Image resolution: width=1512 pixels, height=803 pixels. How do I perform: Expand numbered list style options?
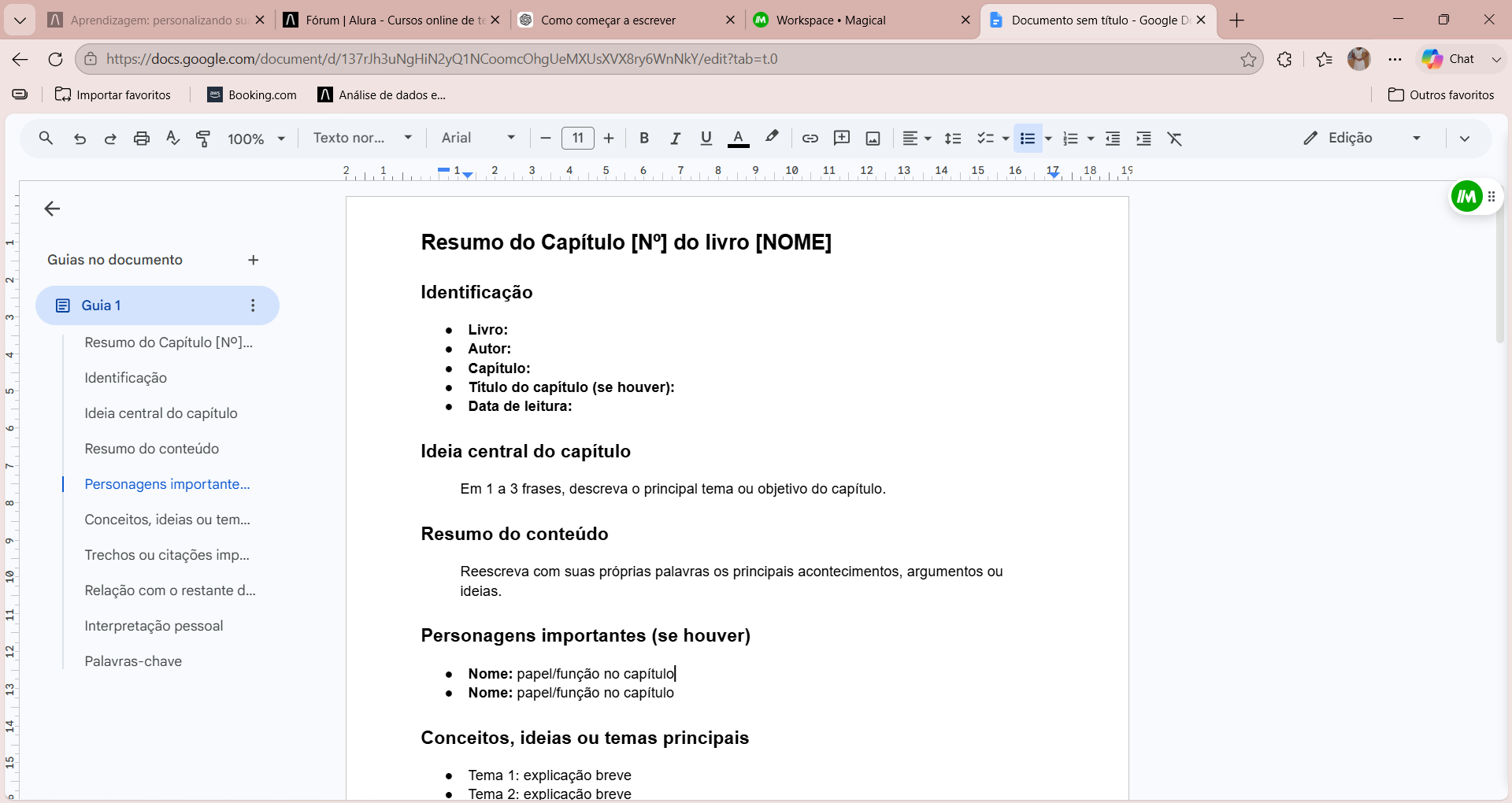coord(1091,139)
